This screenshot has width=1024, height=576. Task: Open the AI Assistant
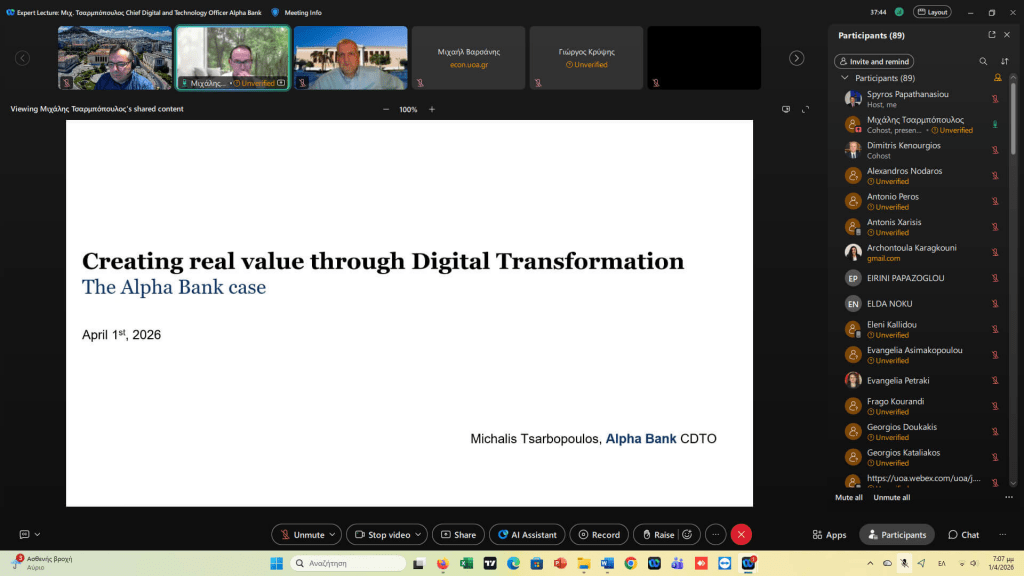pos(527,534)
